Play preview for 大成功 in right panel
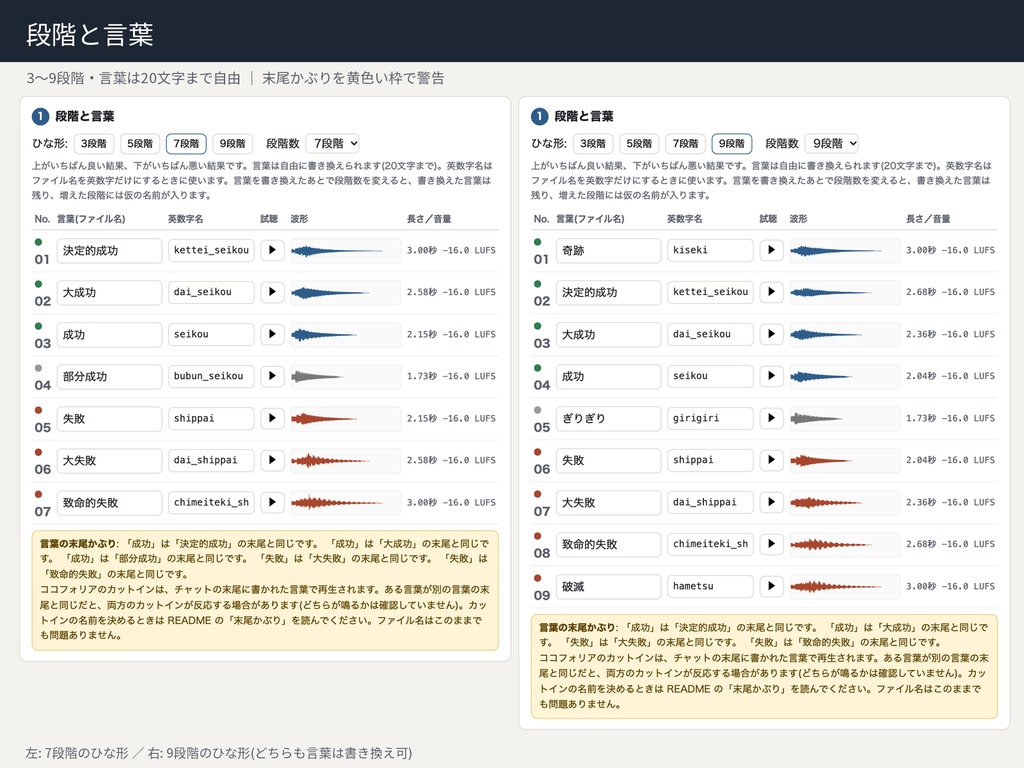 pos(771,334)
